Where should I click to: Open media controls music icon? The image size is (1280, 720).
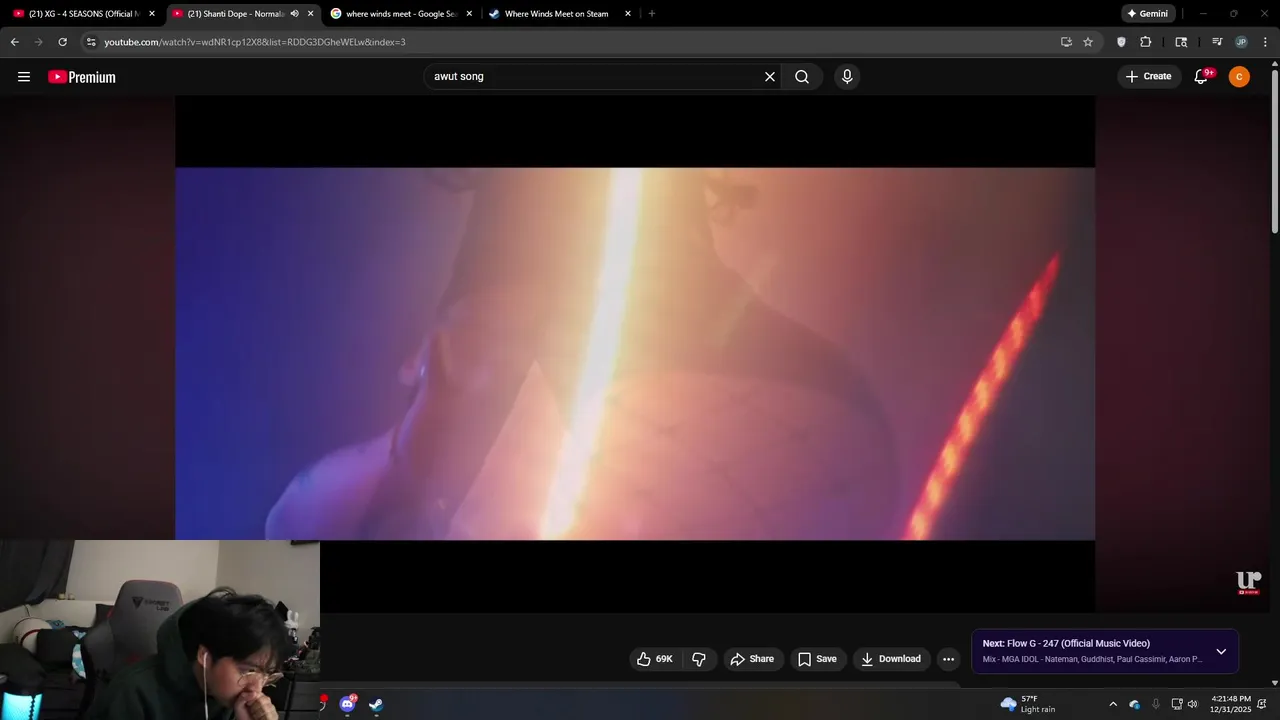point(1217,42)
